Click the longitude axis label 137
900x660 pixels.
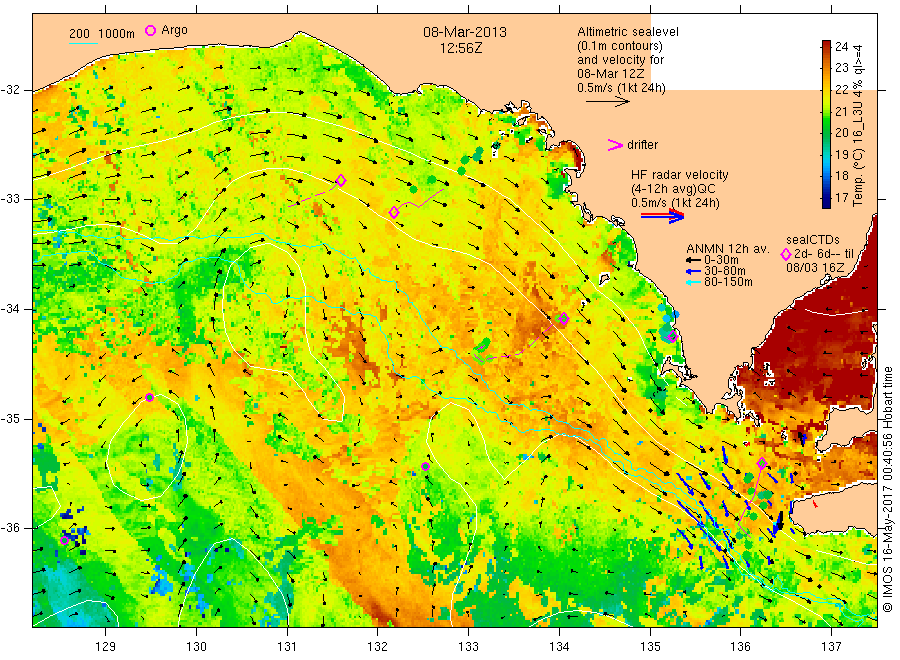point(832,647)
